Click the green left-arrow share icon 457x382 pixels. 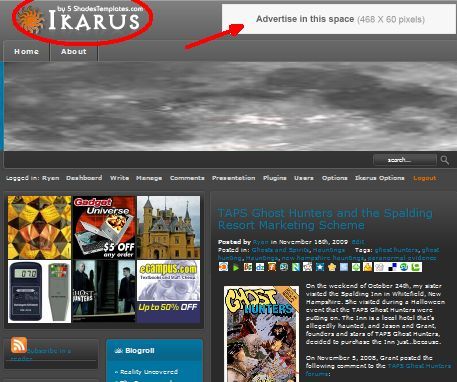tap(356, 267)
